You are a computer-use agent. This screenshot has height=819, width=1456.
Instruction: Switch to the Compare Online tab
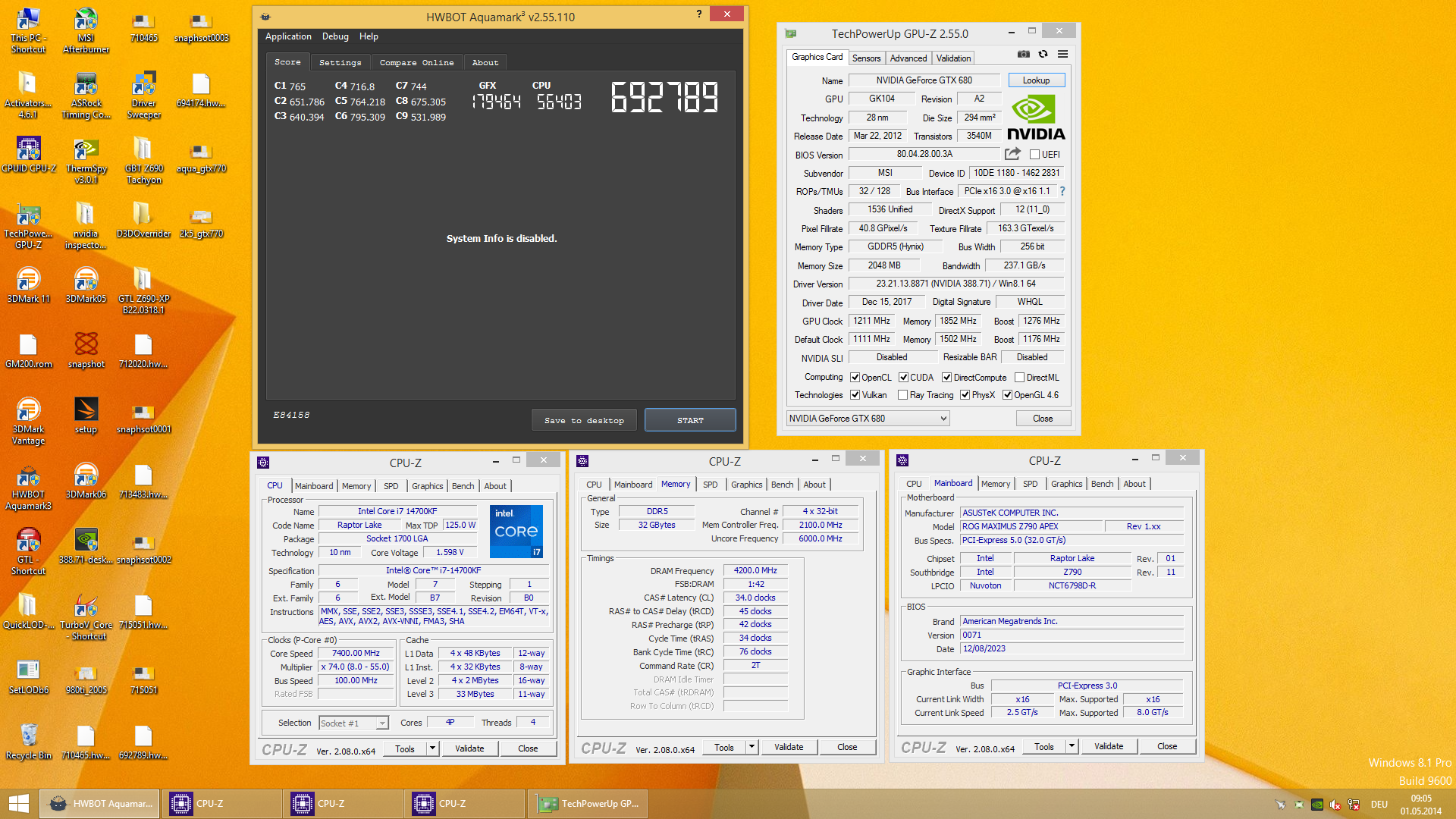[417, 62]
